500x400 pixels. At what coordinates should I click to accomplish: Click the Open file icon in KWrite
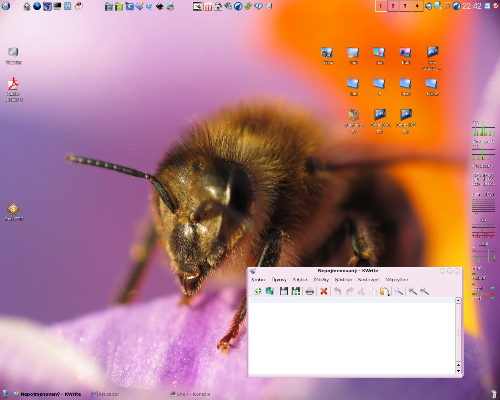pos(270,291)
